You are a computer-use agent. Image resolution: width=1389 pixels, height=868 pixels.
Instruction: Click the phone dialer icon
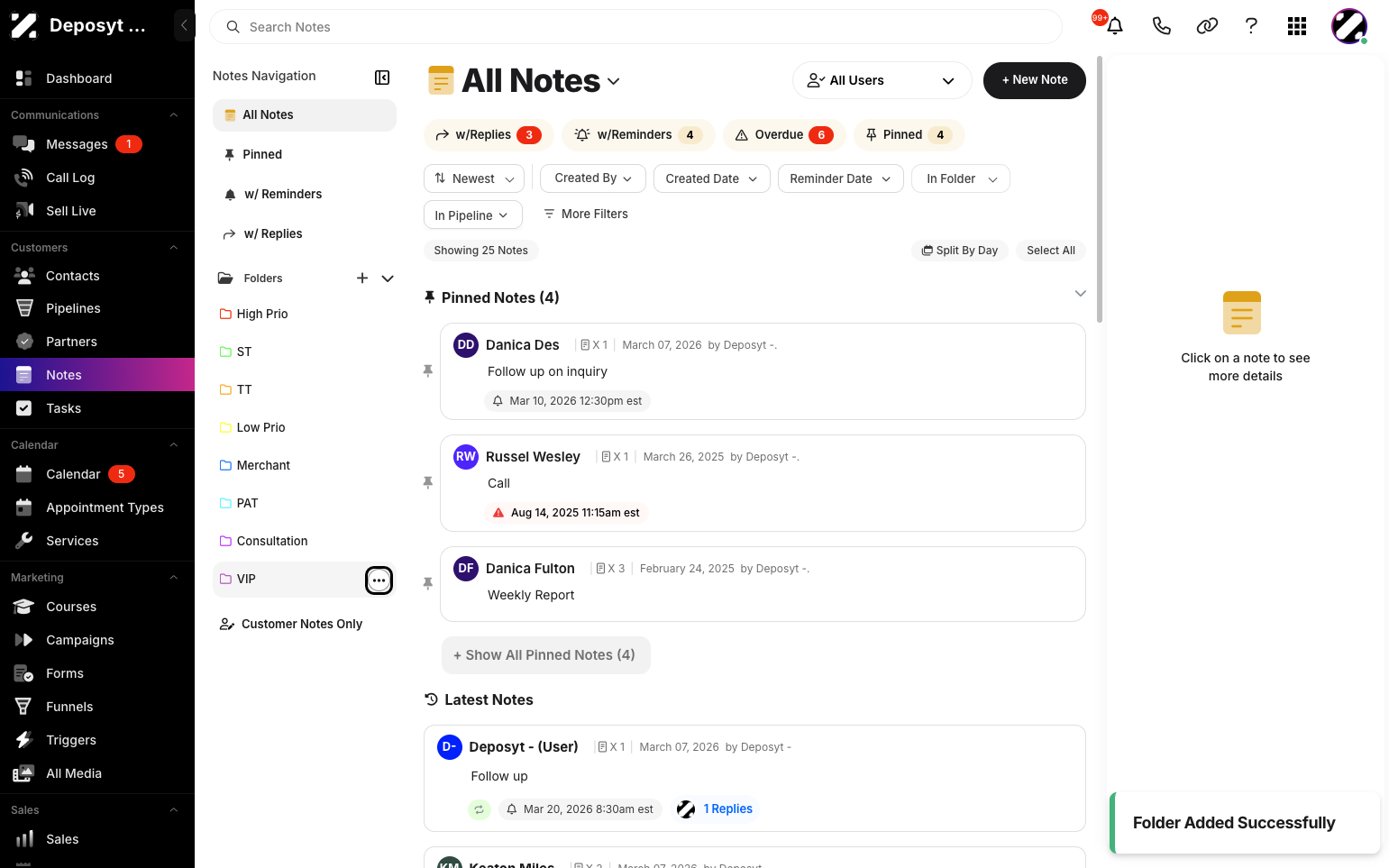(1161, 26)
